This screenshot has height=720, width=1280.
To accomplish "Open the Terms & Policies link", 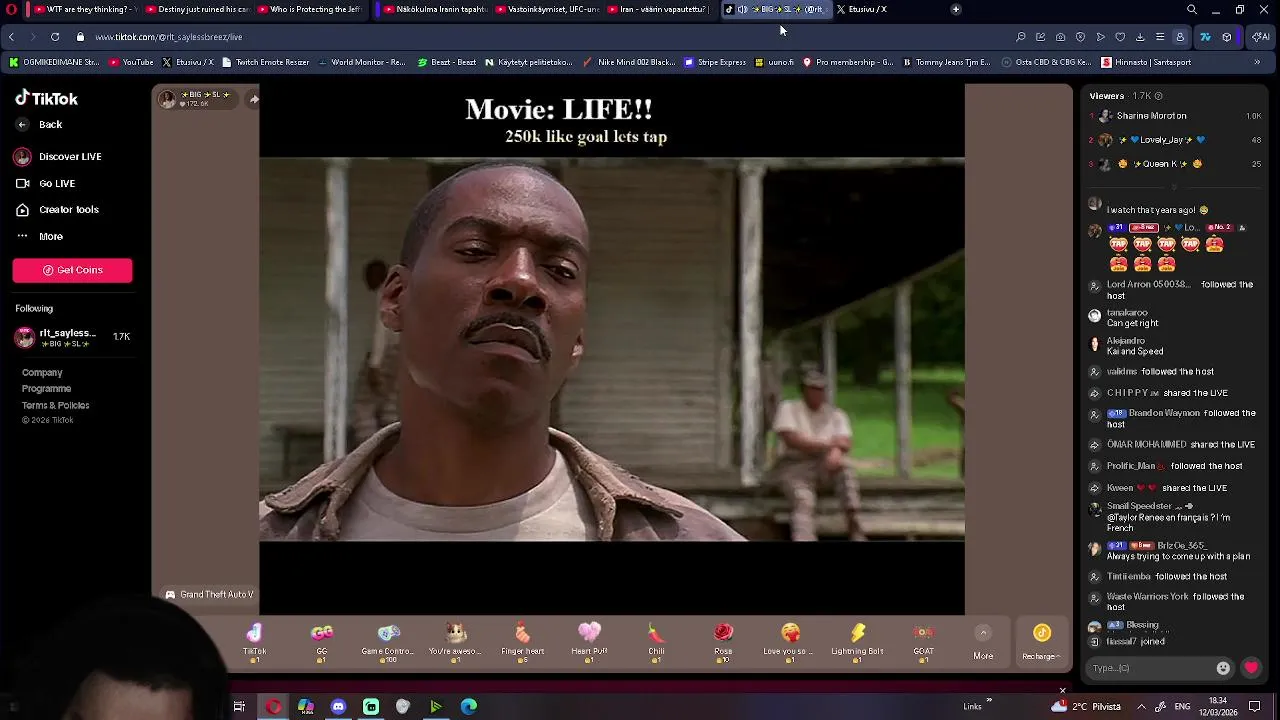I will tap(55, 406).
